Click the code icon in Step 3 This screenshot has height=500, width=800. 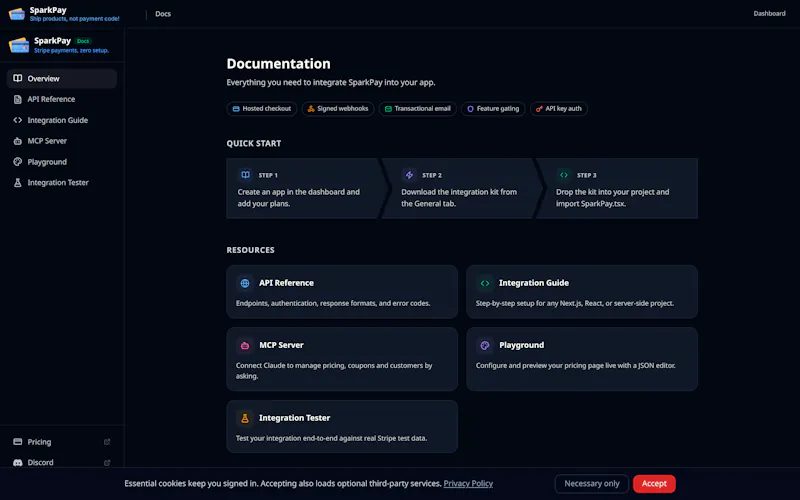click(x=564, y=175)
